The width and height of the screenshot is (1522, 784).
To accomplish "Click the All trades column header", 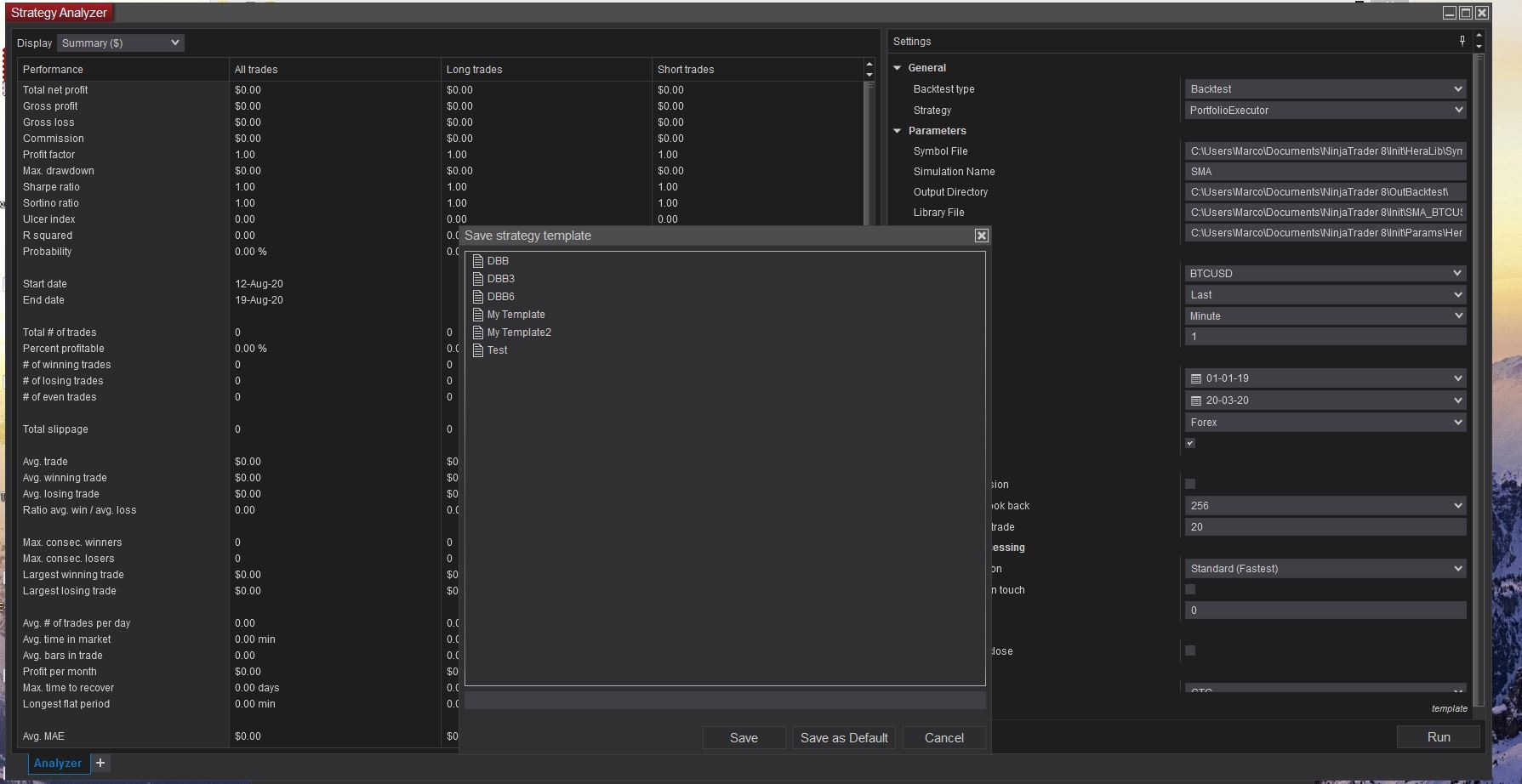I will tap(335, 70).
